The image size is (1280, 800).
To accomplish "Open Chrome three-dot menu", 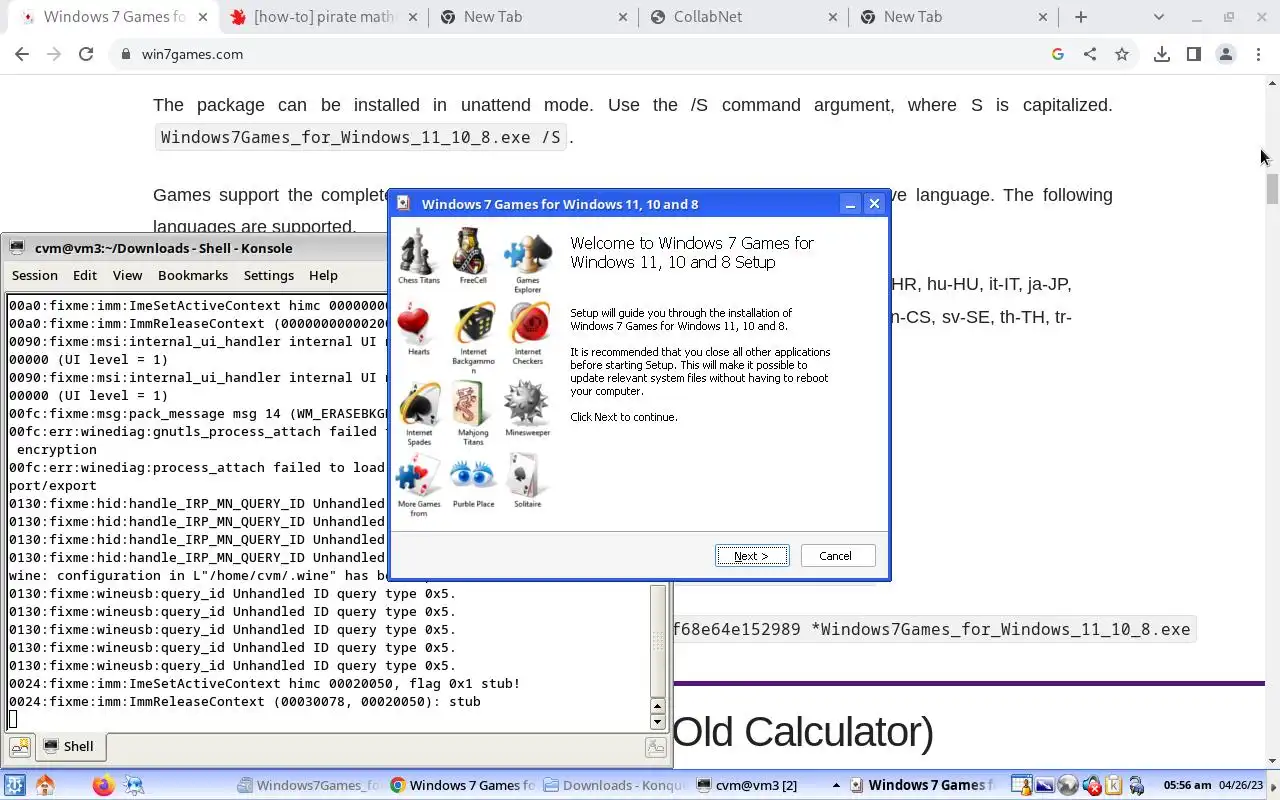I will click(x=1258, y=54).
